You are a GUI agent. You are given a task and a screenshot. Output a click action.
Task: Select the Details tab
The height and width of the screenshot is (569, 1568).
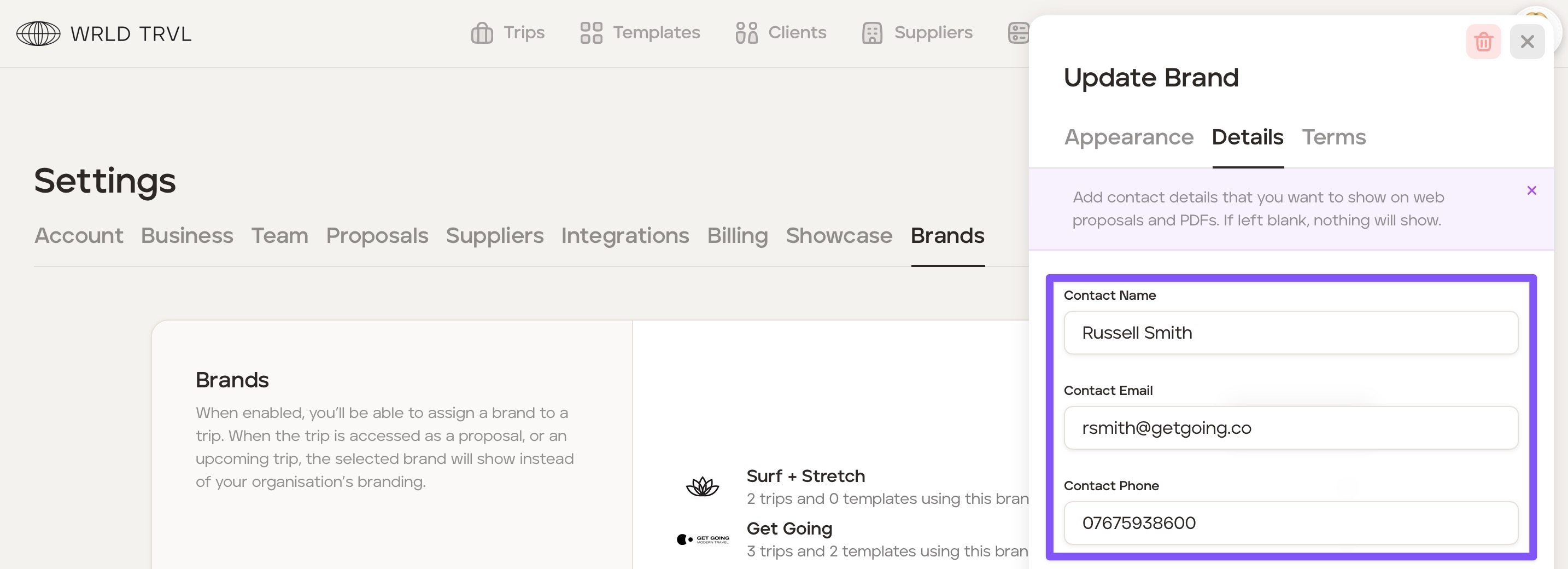(1247, 138)
